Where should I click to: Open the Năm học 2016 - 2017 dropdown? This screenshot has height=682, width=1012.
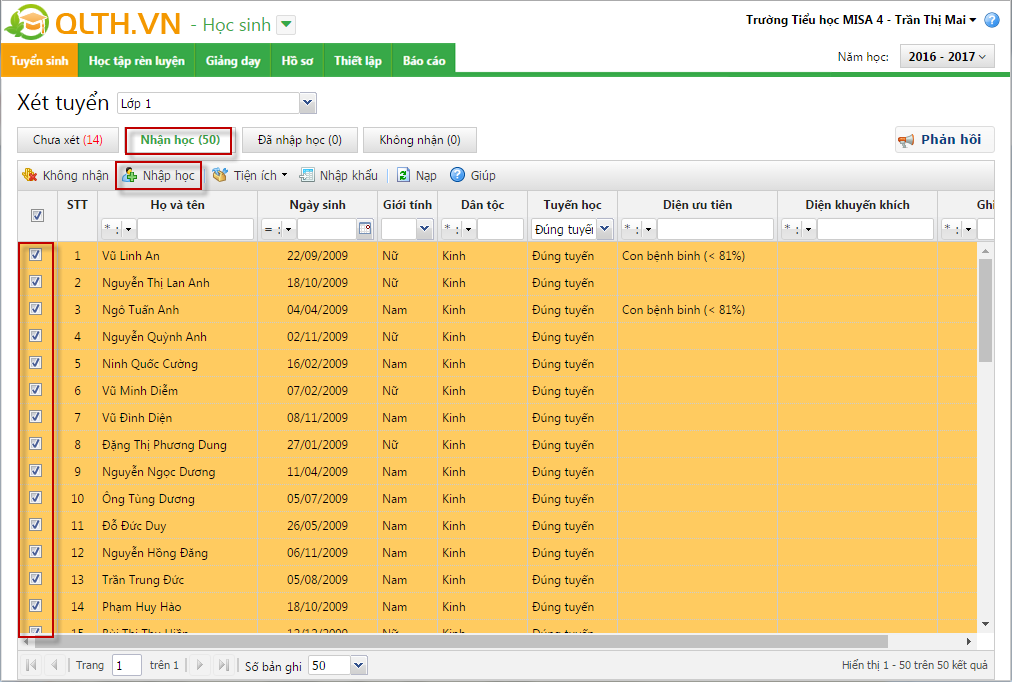[x=947, y=57]
